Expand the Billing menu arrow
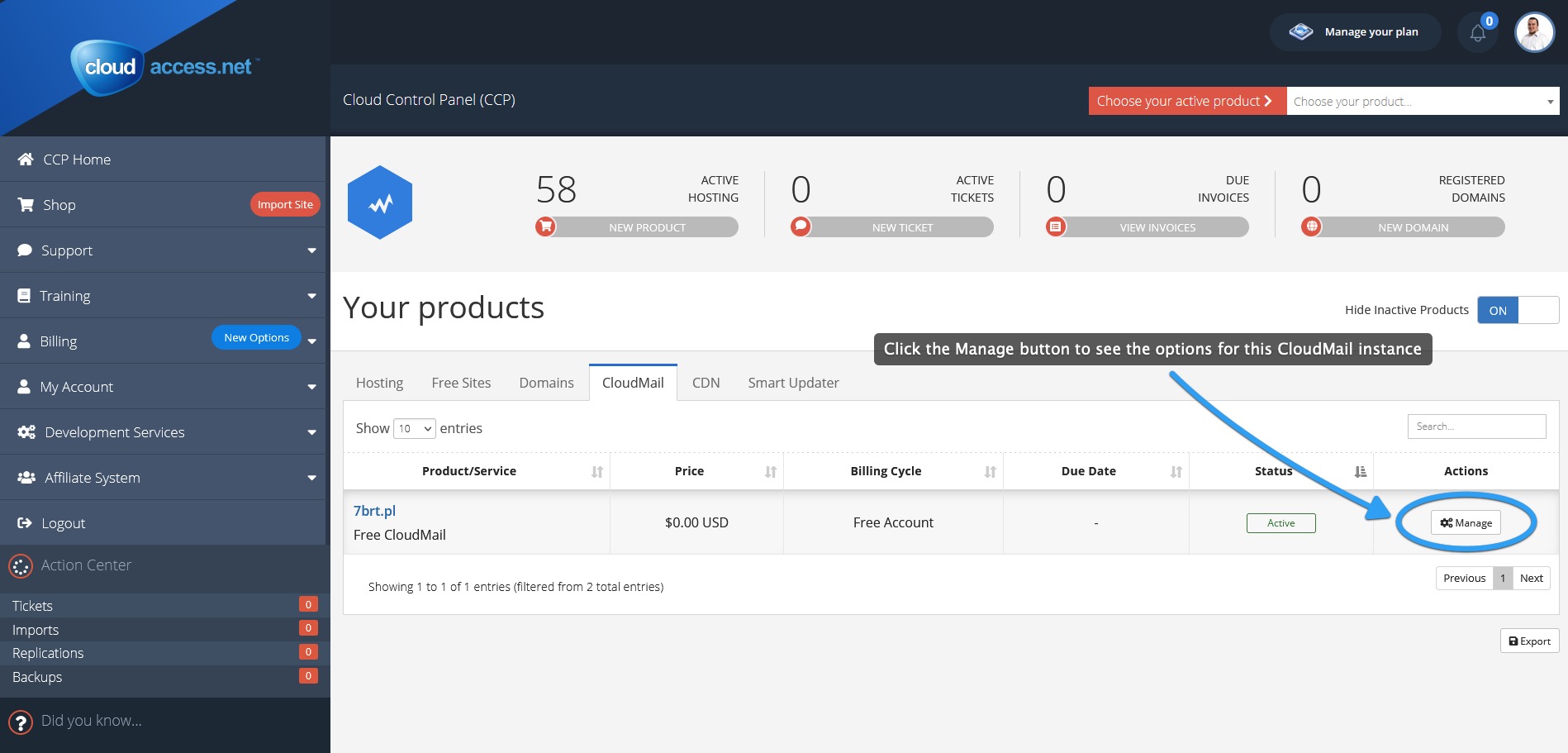1568x753 pixels. [x=311, y=341]
